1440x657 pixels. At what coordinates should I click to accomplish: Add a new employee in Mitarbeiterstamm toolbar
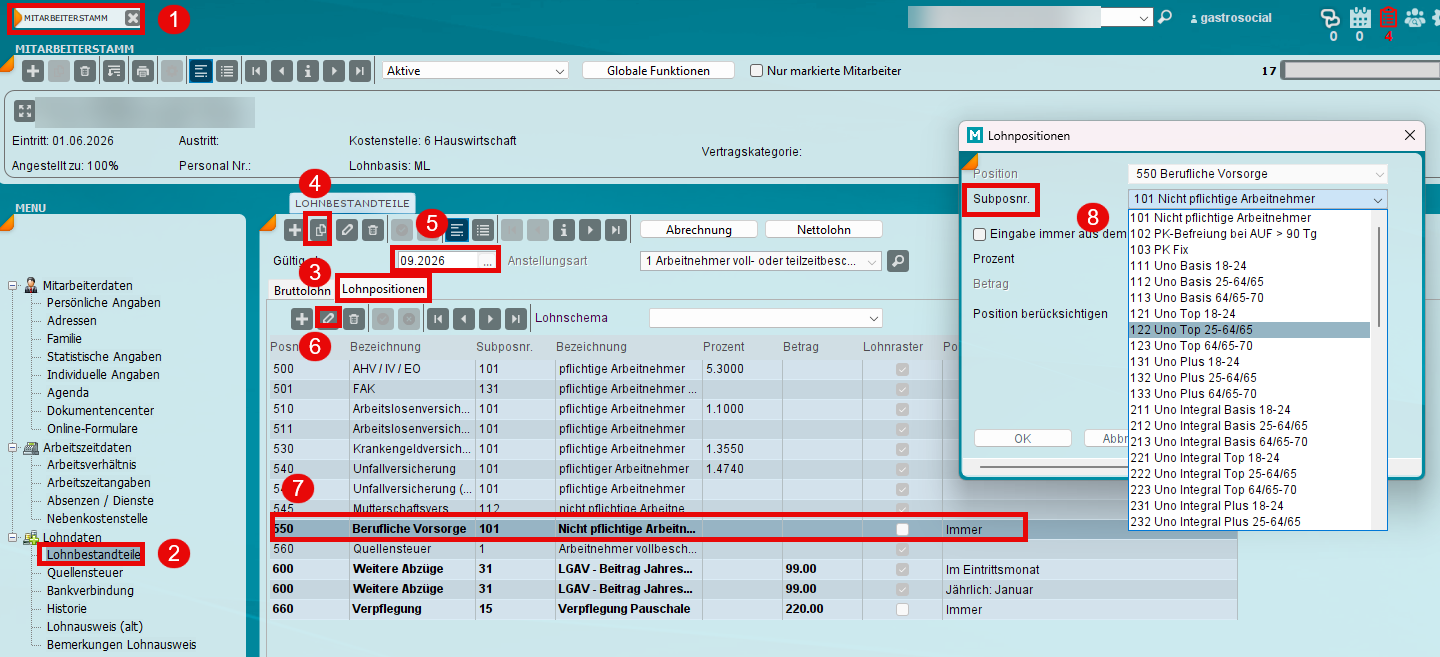[33, 71]
